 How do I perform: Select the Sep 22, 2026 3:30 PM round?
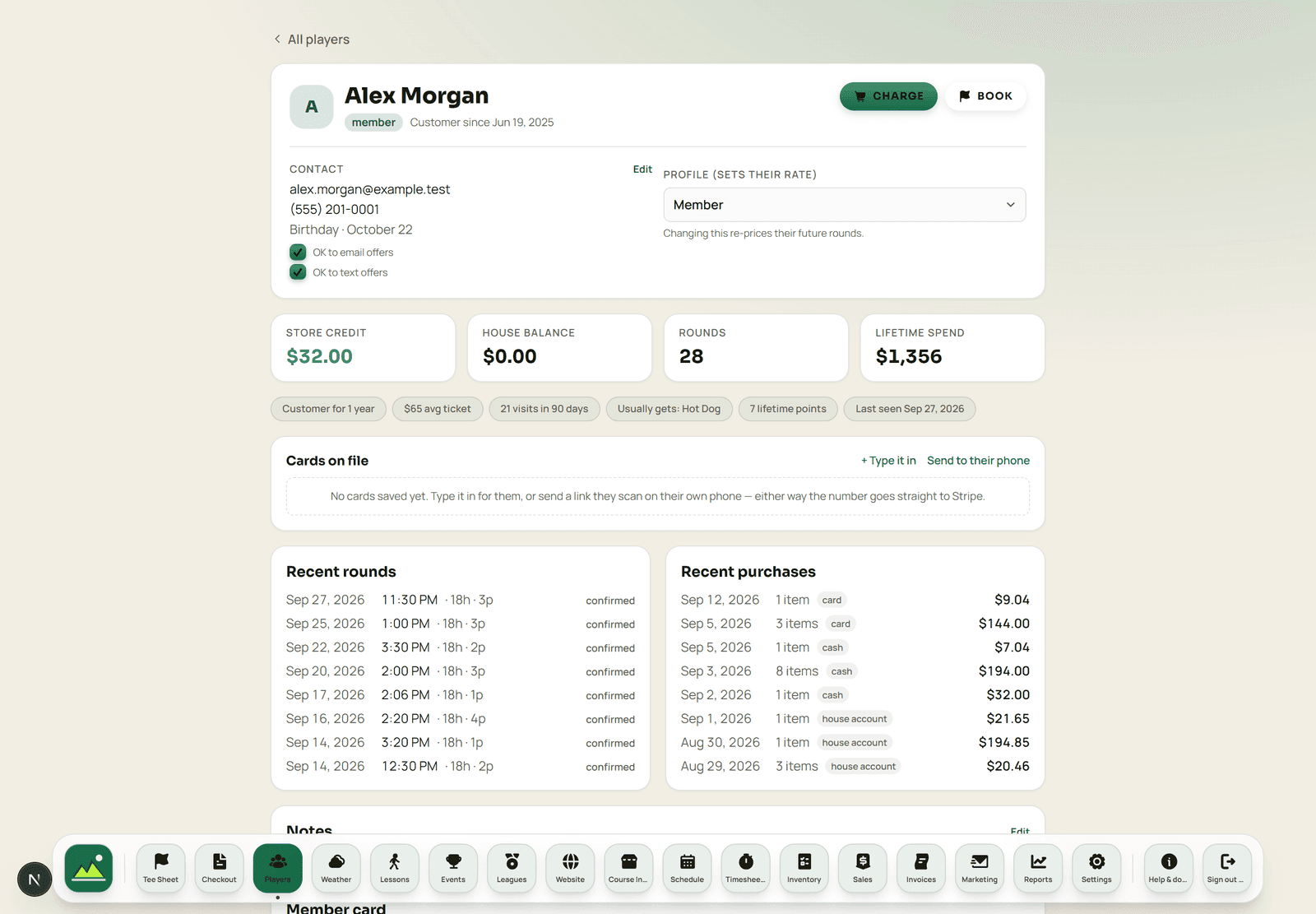461,648
